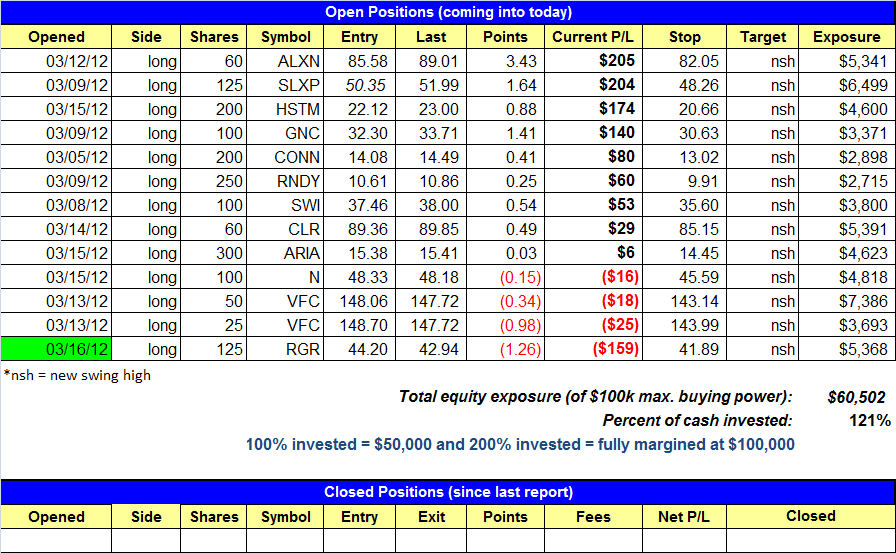The width and height of the screenshot is (896, 553).
Task: Click the Exit column header
Action: [x=432, y=516]
